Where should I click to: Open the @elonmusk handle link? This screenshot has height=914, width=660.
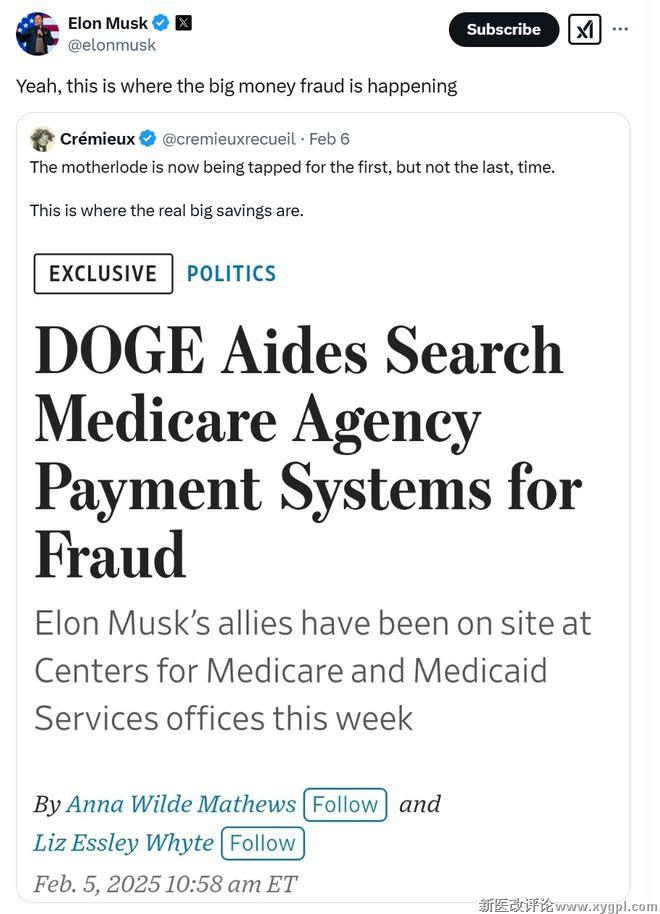pos(112,45)
